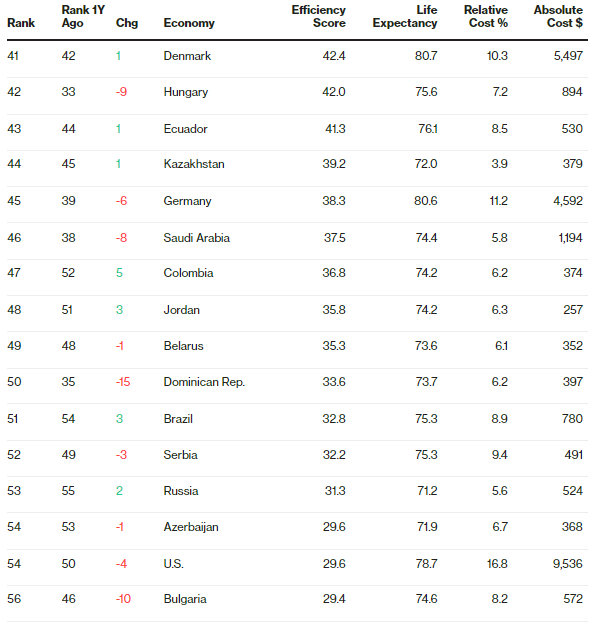Select the Dominican Rep. row name
Viewport: 598px width, 630px height.
pos(204,382)
